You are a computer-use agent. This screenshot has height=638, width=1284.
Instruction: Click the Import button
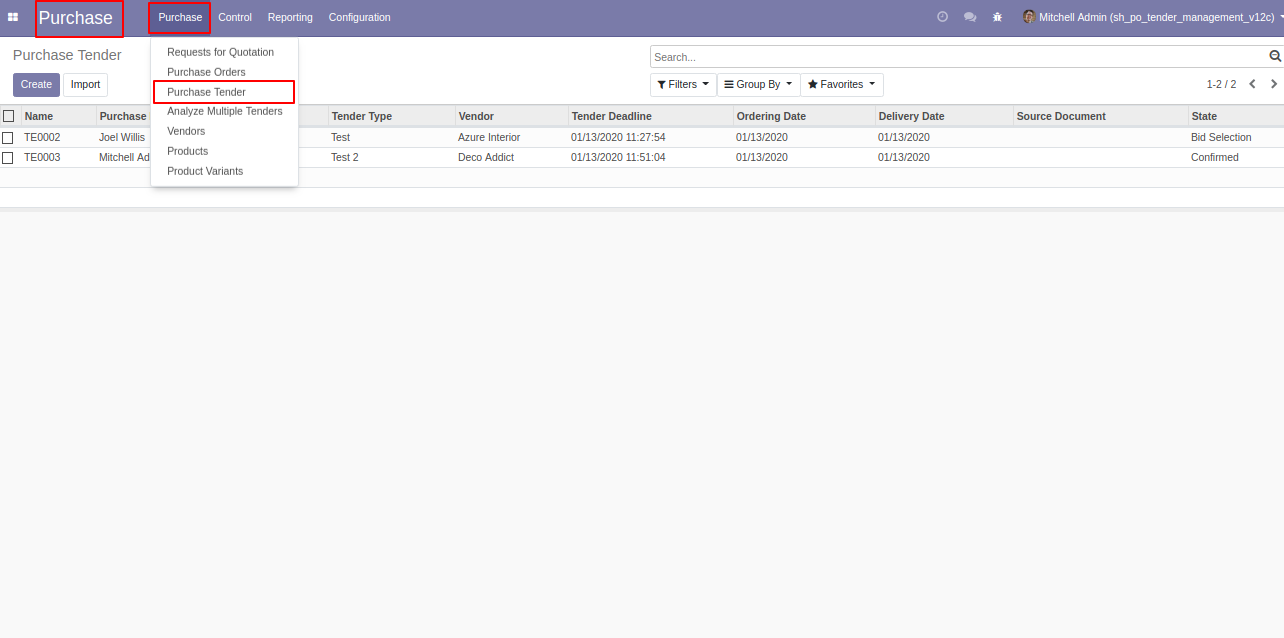pos(85,85)
